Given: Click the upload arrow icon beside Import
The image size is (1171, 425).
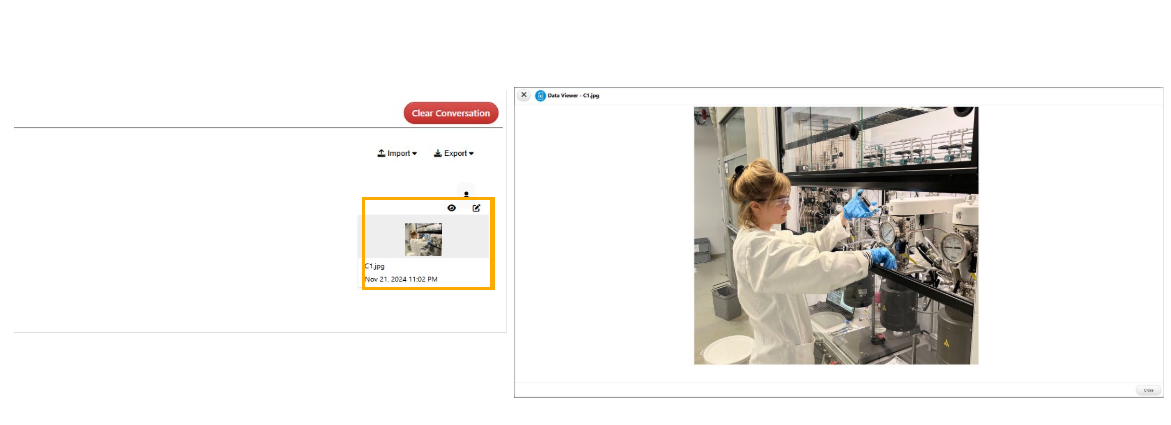Looking at the screenshot, I should pos(381,153).
